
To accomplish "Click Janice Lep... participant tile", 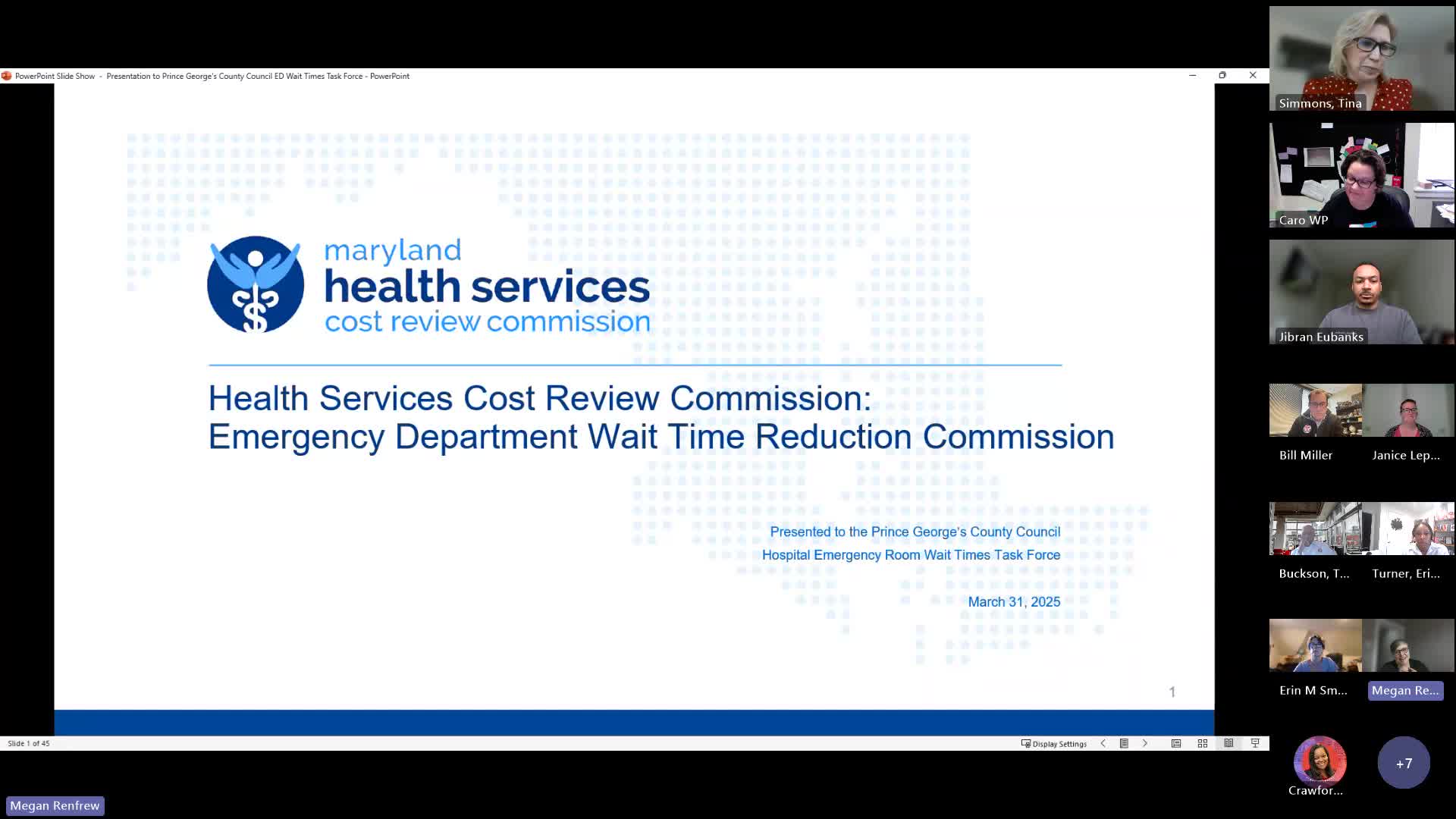I will coord(1408,410).
